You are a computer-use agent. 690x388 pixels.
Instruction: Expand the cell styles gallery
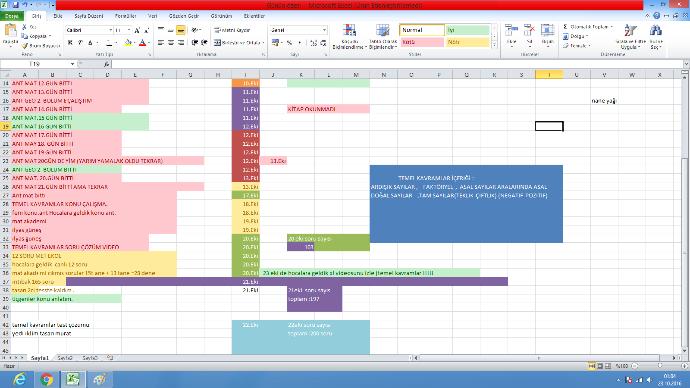494,45
